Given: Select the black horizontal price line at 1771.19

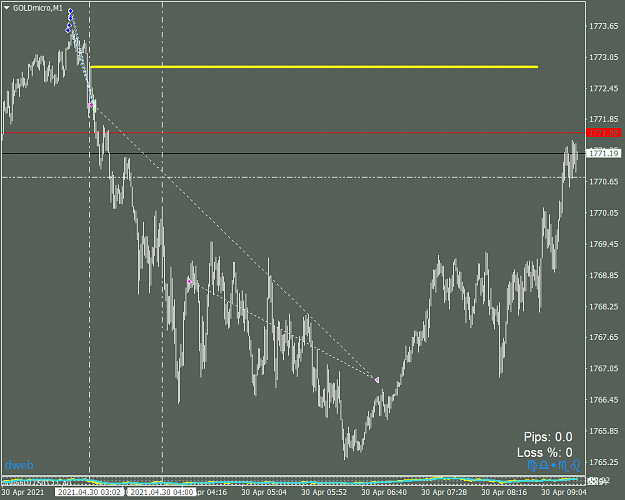Looking at the screenshot, I should tap(294, 154).
